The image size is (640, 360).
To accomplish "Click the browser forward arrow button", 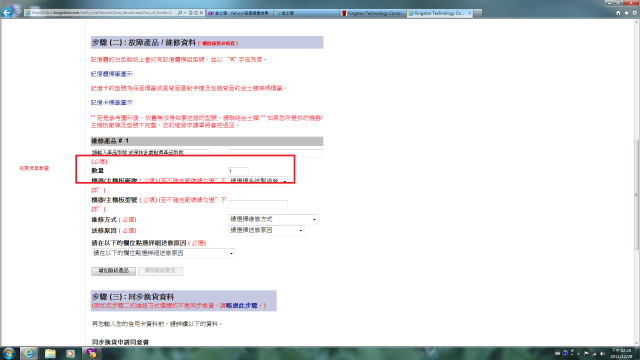I will [18, 13].
